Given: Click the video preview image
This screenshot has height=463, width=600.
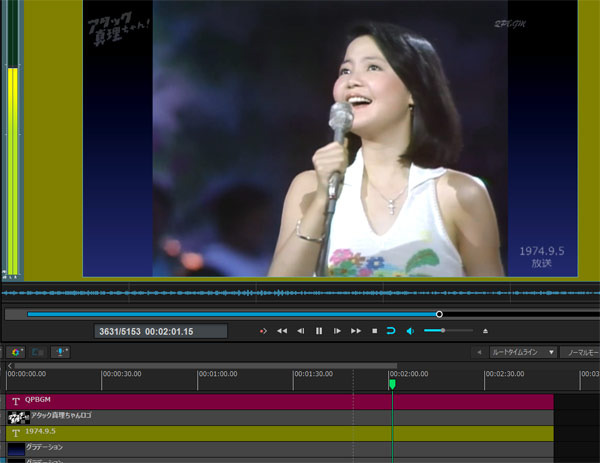Looking at the screenshot, I should 330,138.
